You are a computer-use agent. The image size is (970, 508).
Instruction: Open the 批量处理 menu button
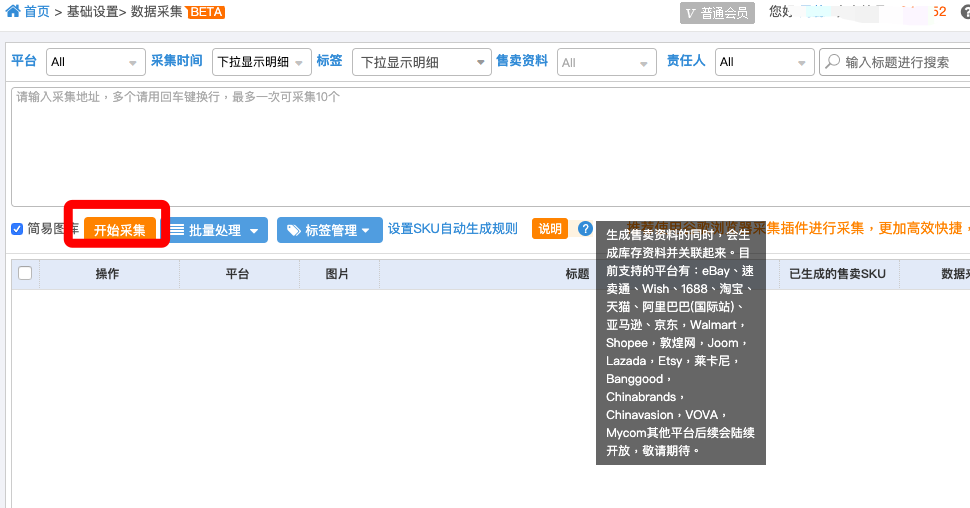(215, 230)
